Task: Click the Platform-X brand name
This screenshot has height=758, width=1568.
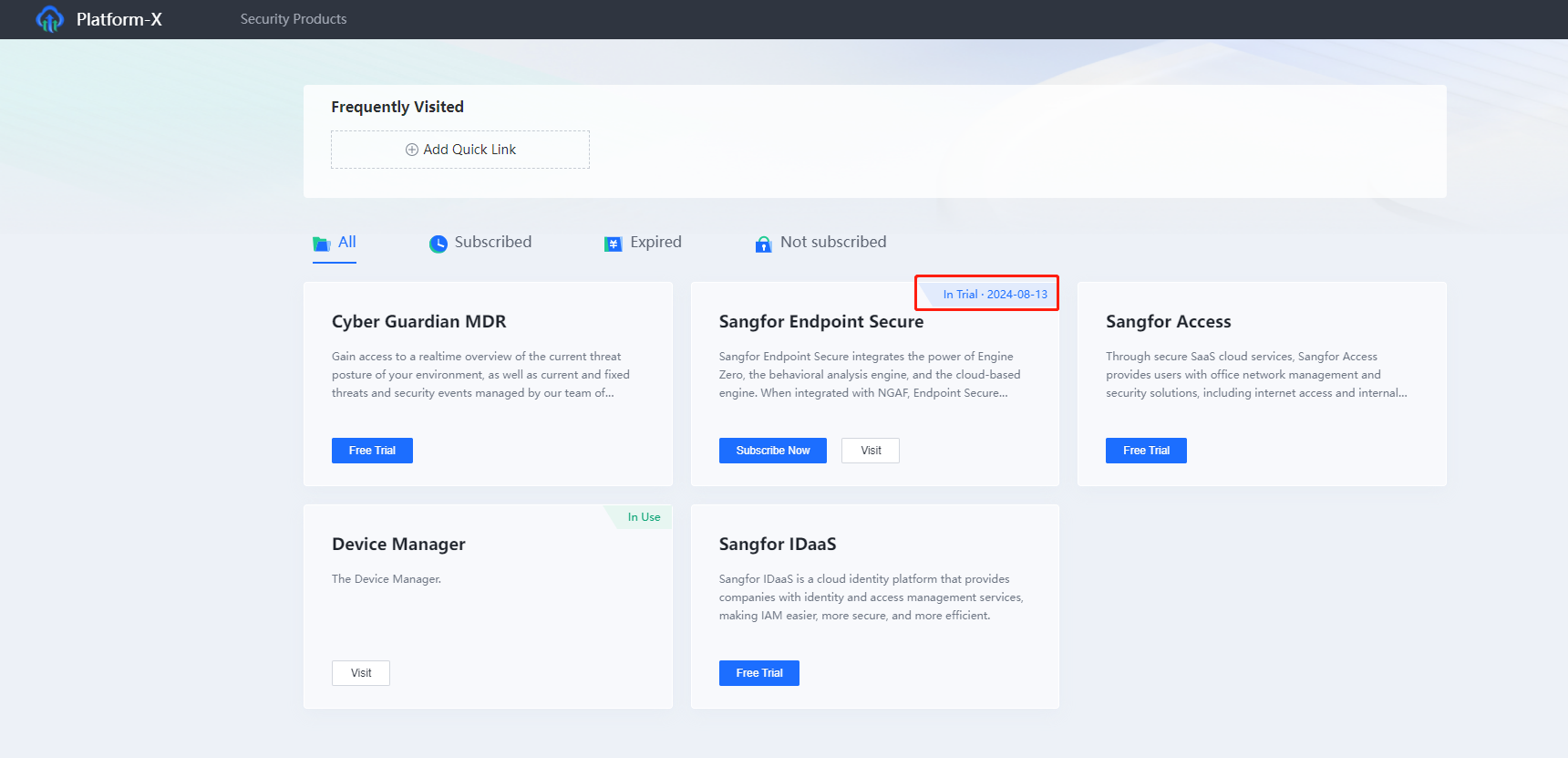Action: pyautogui.click(x=119, y=19)
